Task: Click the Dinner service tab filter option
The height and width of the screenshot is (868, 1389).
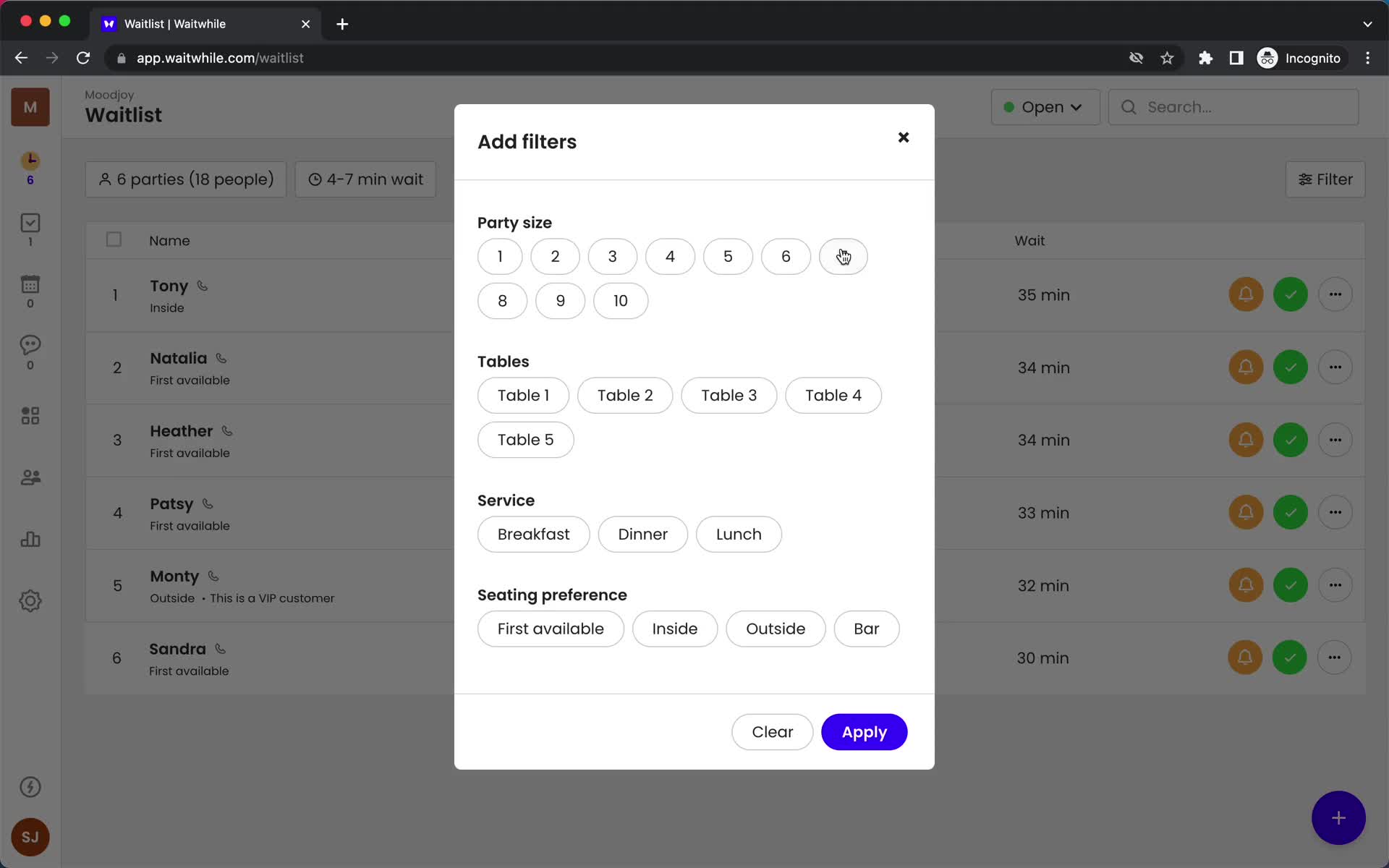Action: [x=643, y=534]
